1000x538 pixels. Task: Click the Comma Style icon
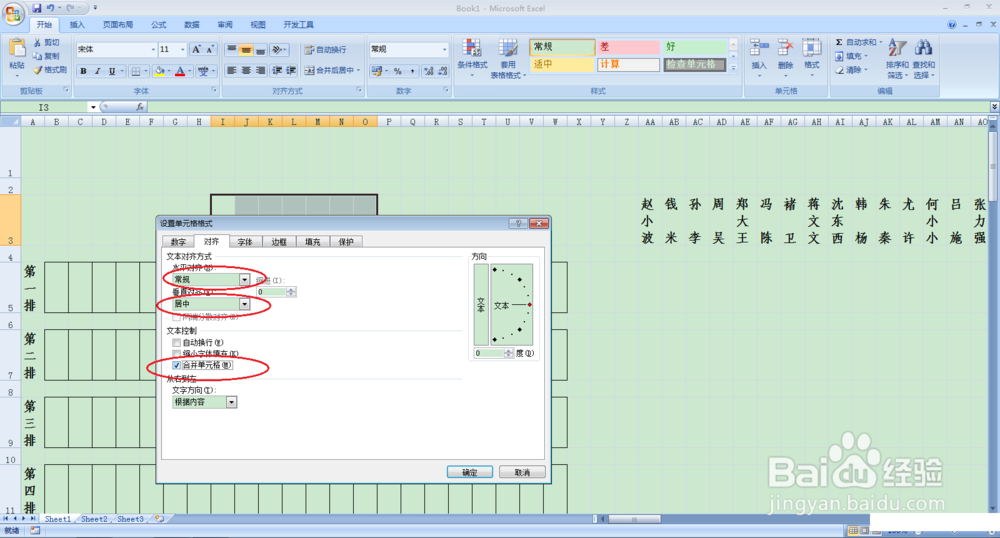[x=412, y=71]
